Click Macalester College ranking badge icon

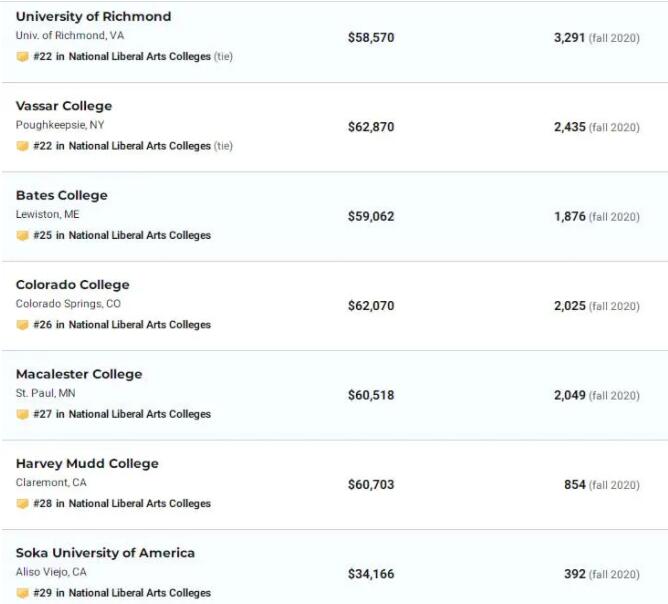click(22, 414)
